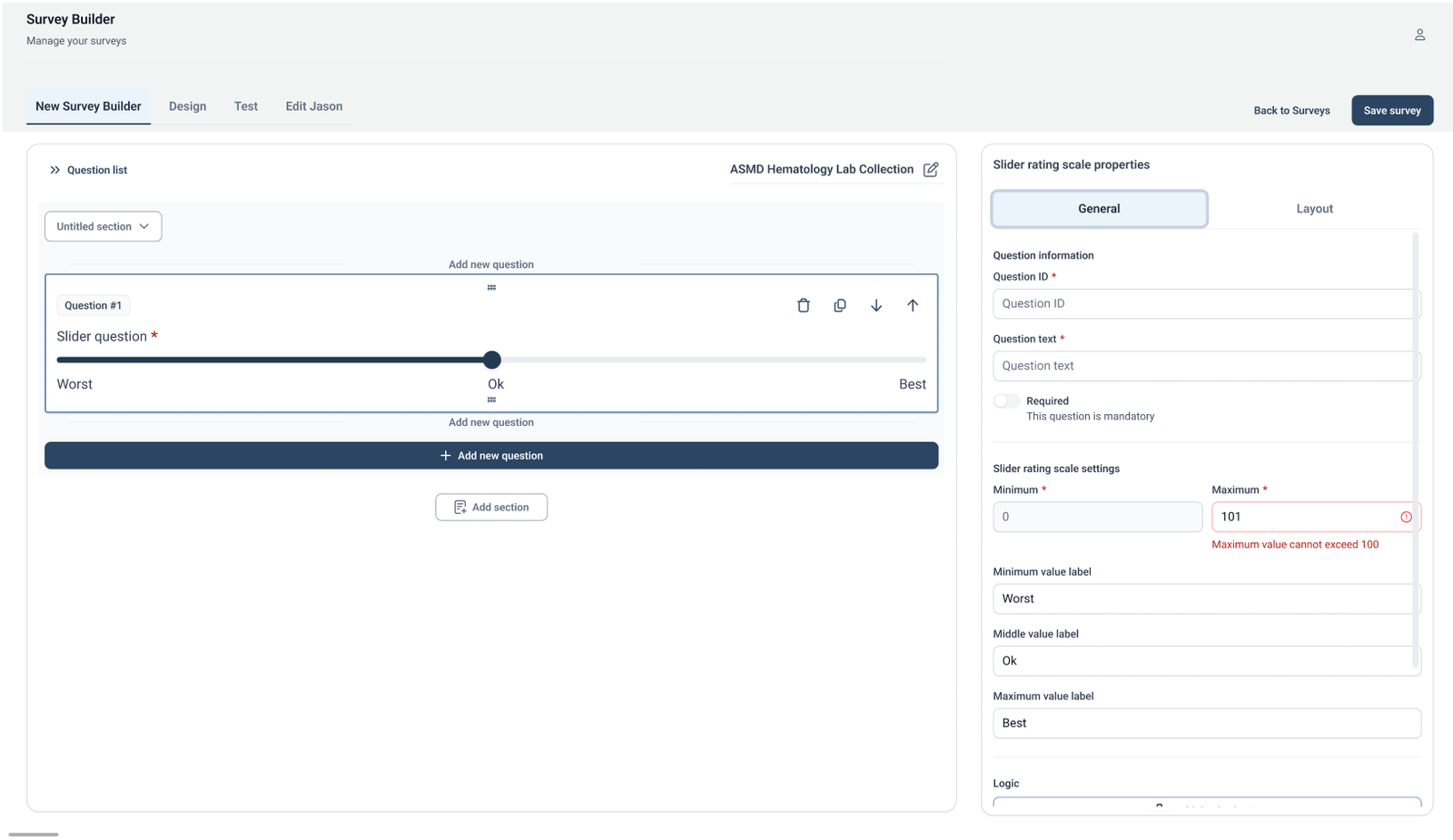The height and width of the screenshot is (840, 1453).
Task: Click the slider handle at Ok
Action: pos(491,360)
